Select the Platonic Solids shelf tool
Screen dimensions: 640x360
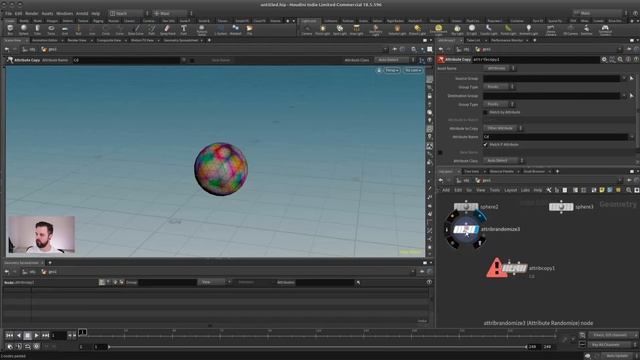pyautogui.click(x=202, y=29)
